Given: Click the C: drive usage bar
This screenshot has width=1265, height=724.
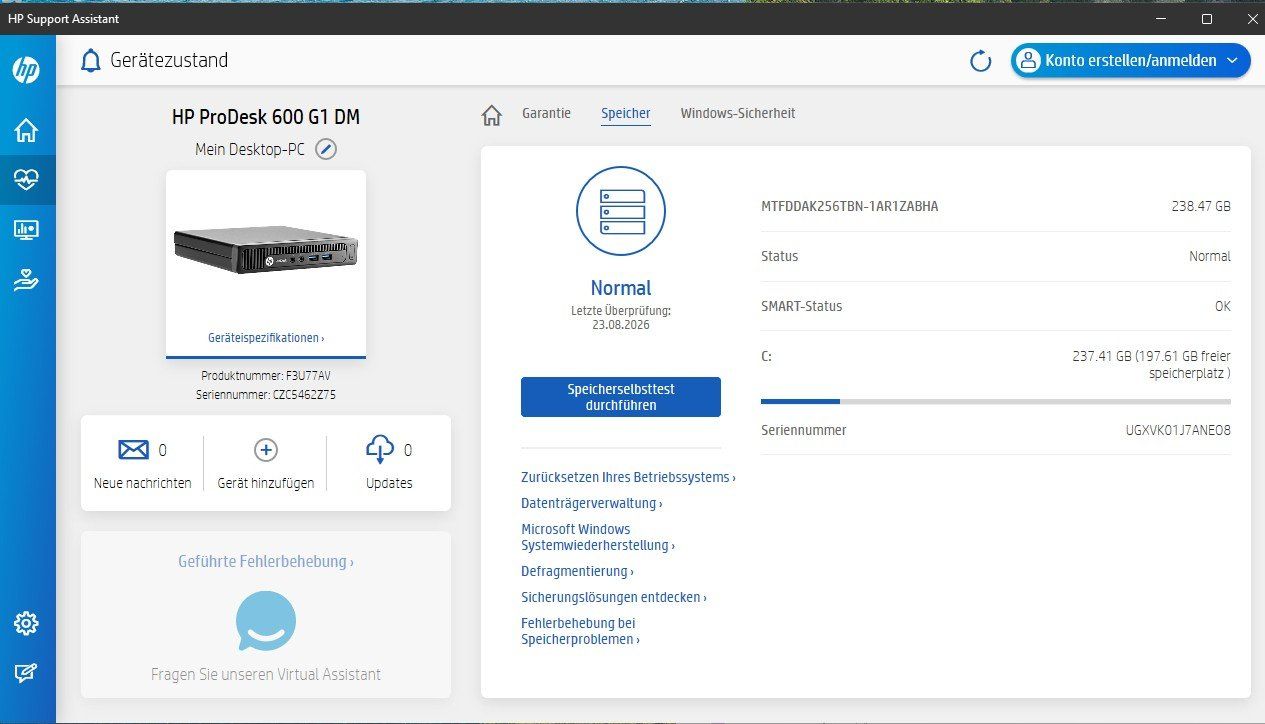Looking at the screenshot, I should (x=996, y=401).
